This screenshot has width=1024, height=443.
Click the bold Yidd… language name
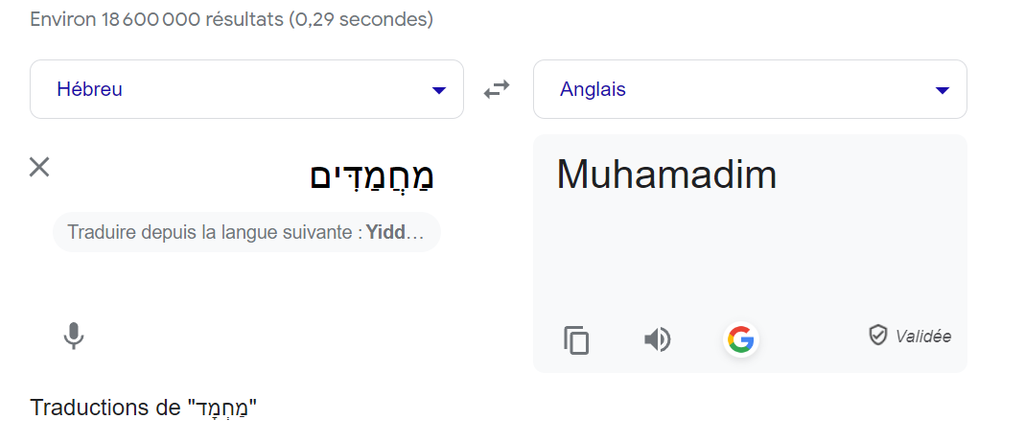click(395, 233)
